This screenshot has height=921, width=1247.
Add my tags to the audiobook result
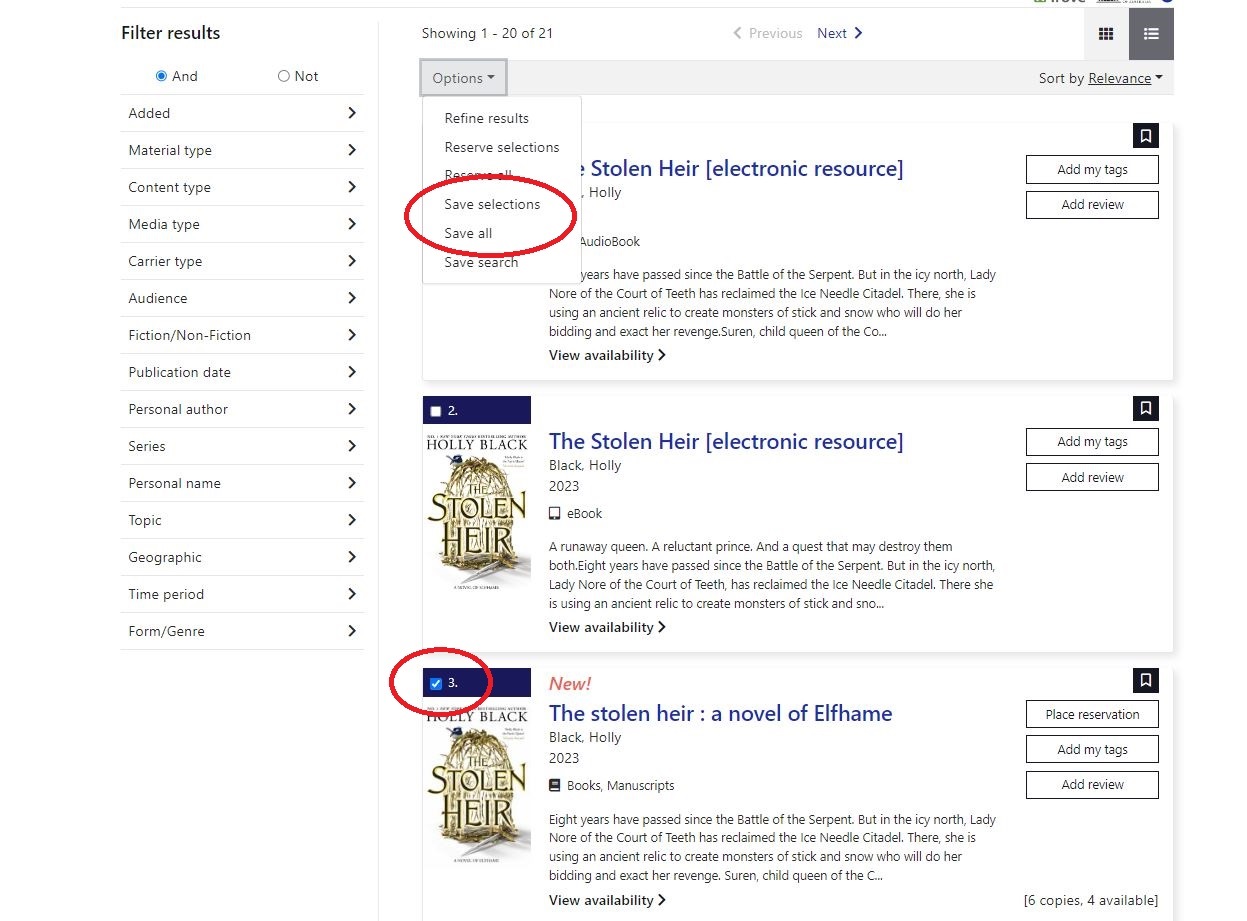(x=1092, y=169)
